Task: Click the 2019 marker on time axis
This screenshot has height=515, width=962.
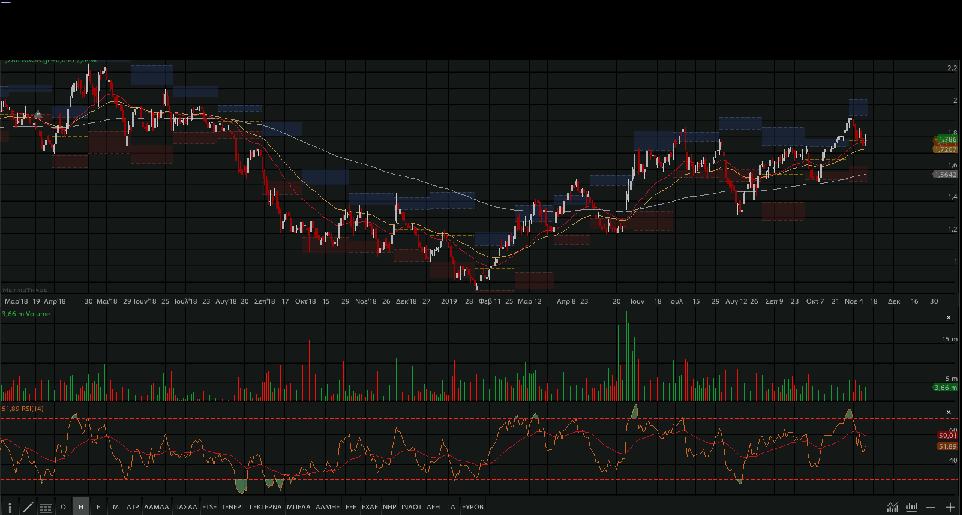Action: pyautogui.click(x=448, y=300)
